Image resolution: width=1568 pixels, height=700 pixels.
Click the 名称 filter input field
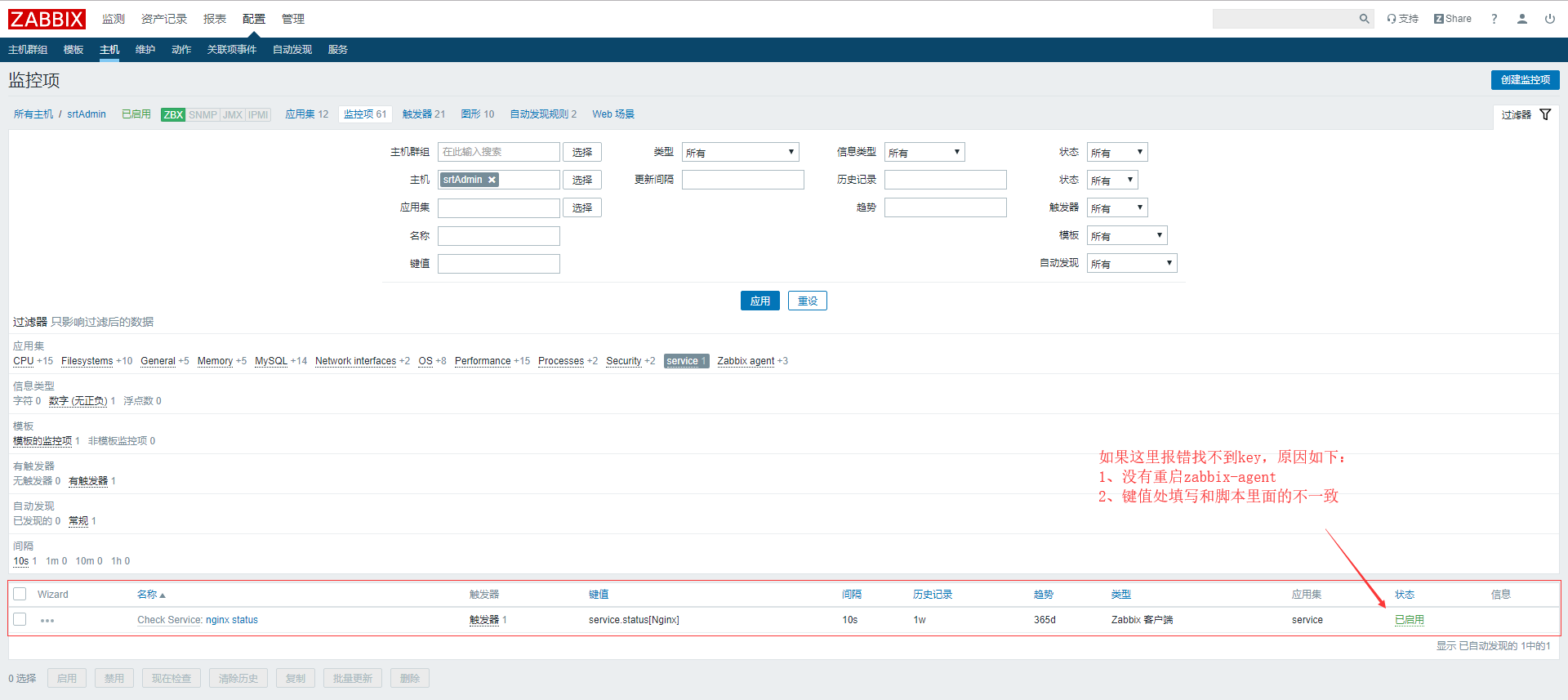click(498, 236)
